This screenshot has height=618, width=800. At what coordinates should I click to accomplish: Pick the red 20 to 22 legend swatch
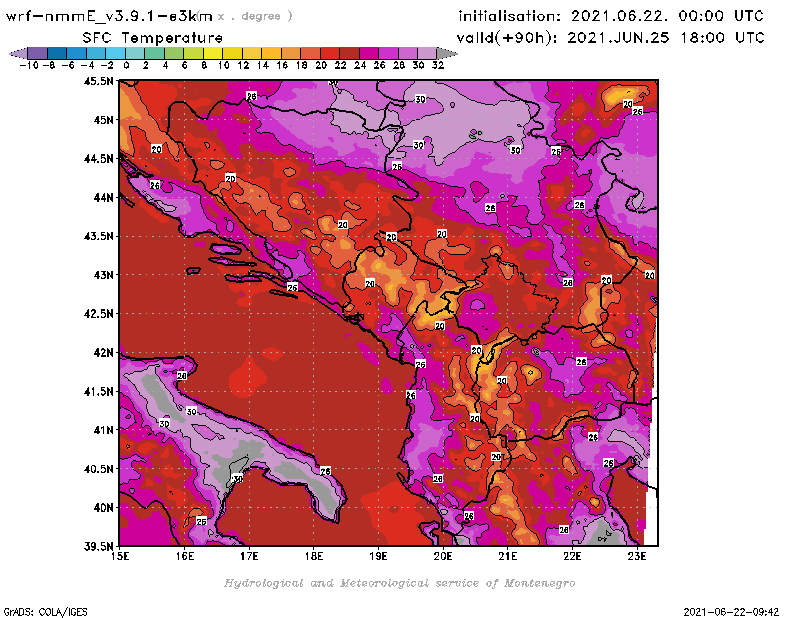(330, 53)
